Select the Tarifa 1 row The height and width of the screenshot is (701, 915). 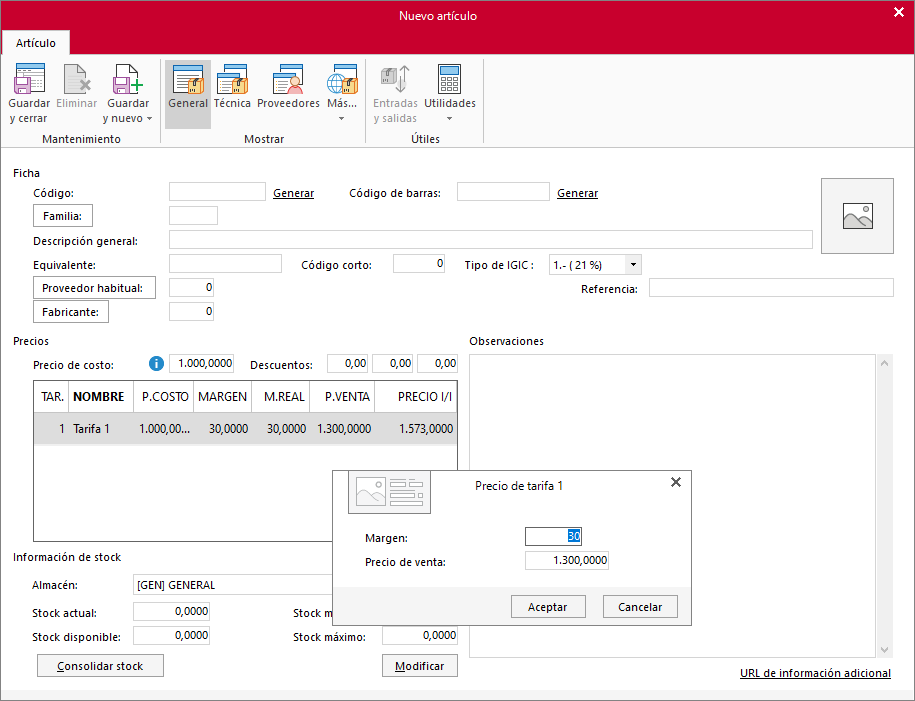click(245, 429)
